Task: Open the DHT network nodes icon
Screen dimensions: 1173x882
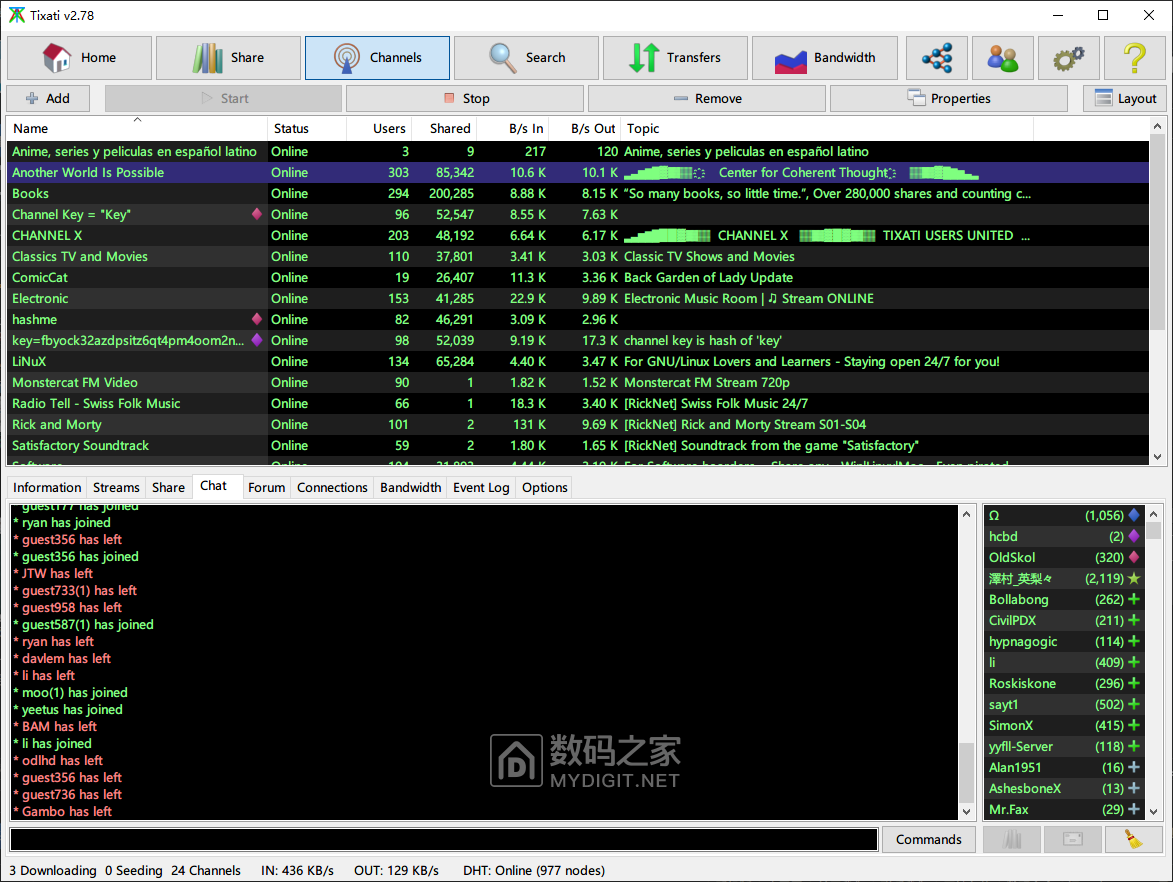Action: tap(937, 58)
